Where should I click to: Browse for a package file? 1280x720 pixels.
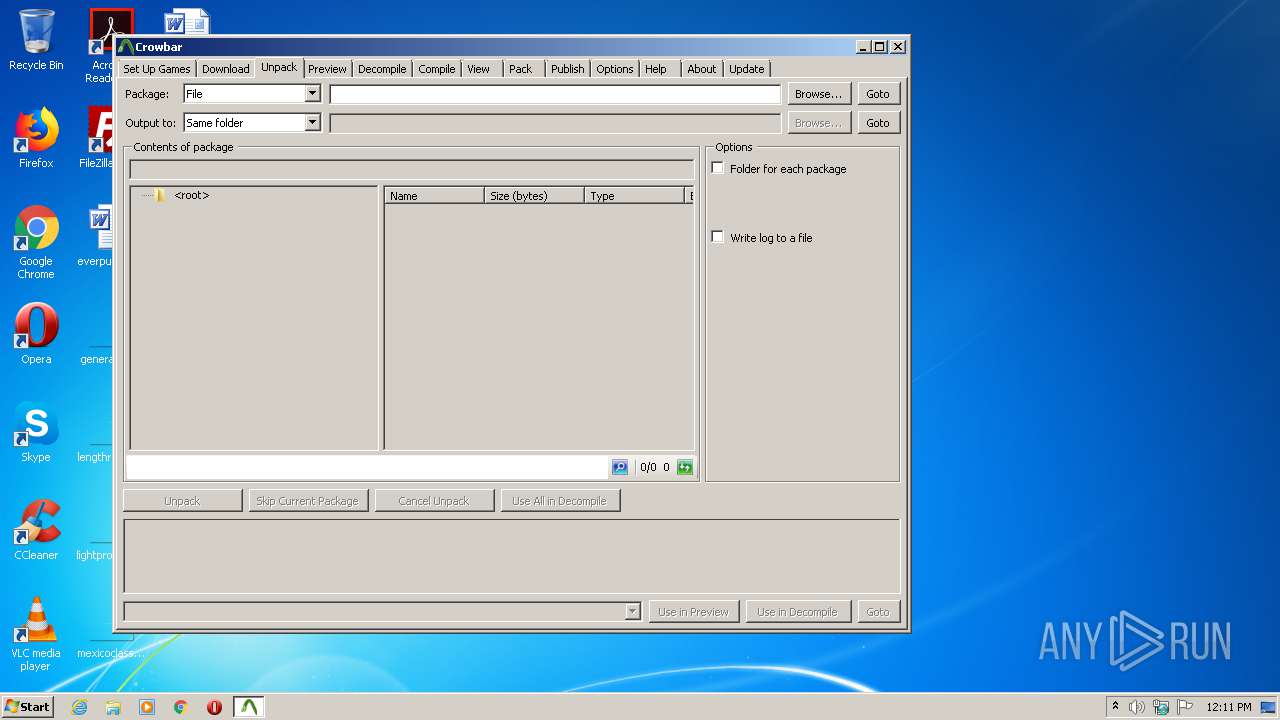coord(819,93)
